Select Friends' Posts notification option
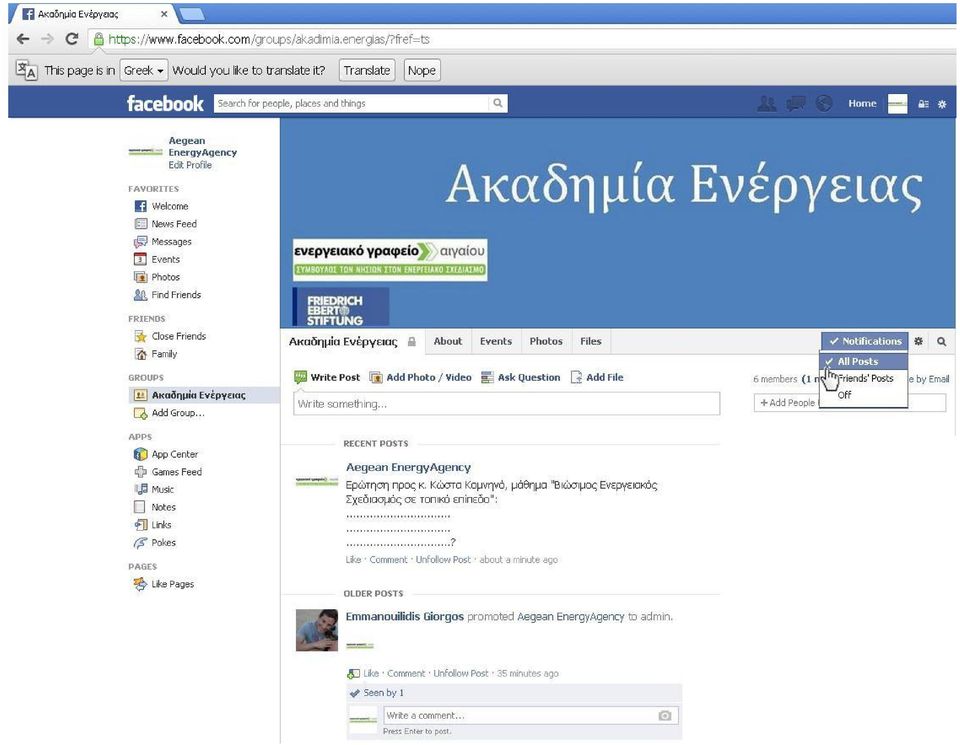The image size is (960, 745). pyautogui.click(x=863, y=378)
